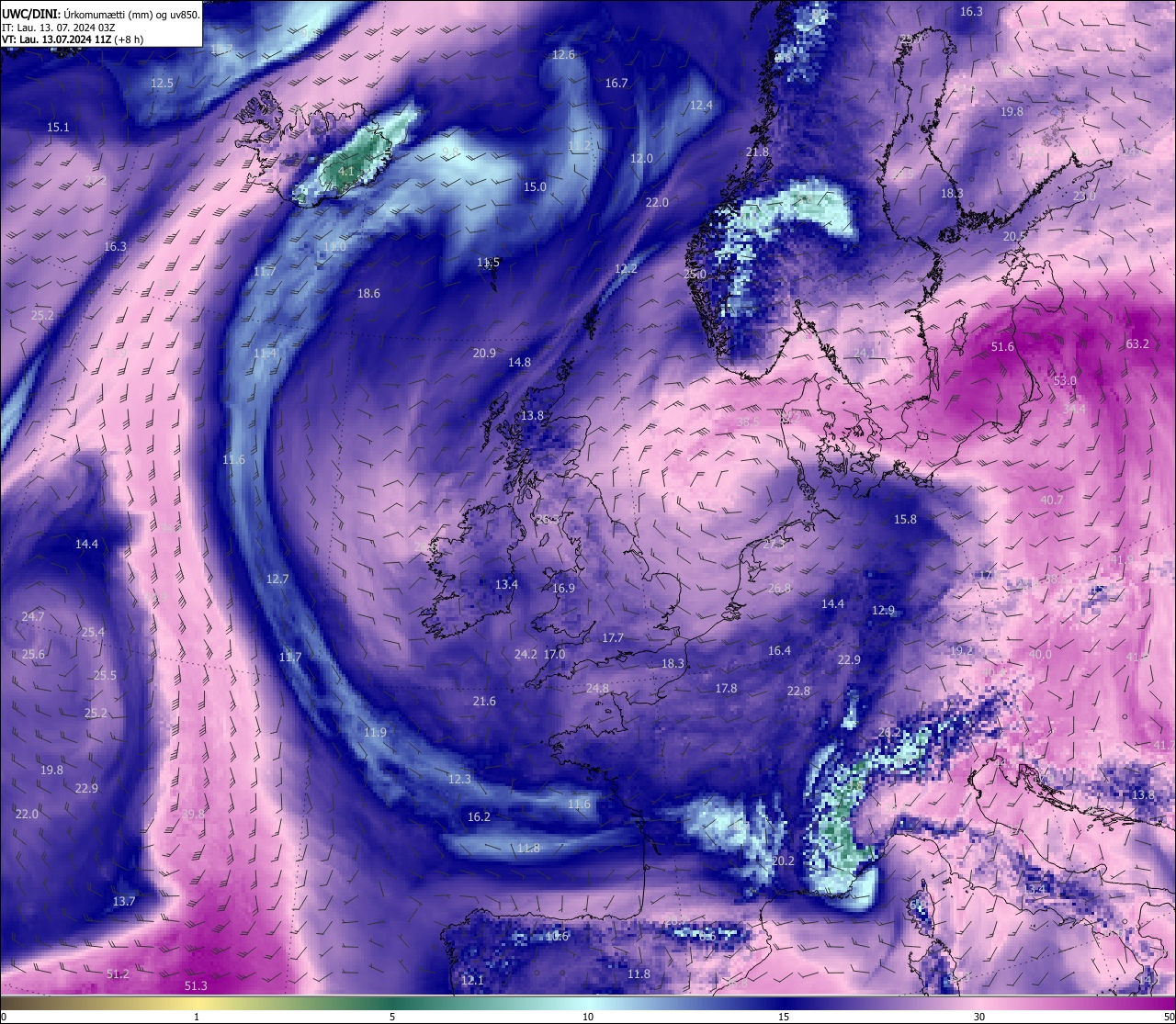Viewport: 1176px width, 1024px height.
Task: Click the 30 tick on colour scale
Action: click(x=979, y=1017)
